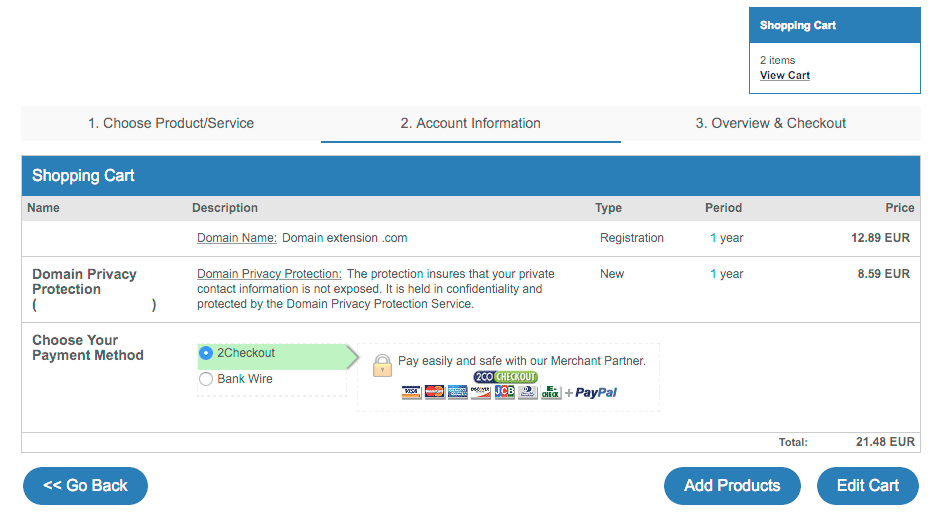Click the Diners Club card icon
This screenshot has height=513, width=944.
(x=528, y=392)
